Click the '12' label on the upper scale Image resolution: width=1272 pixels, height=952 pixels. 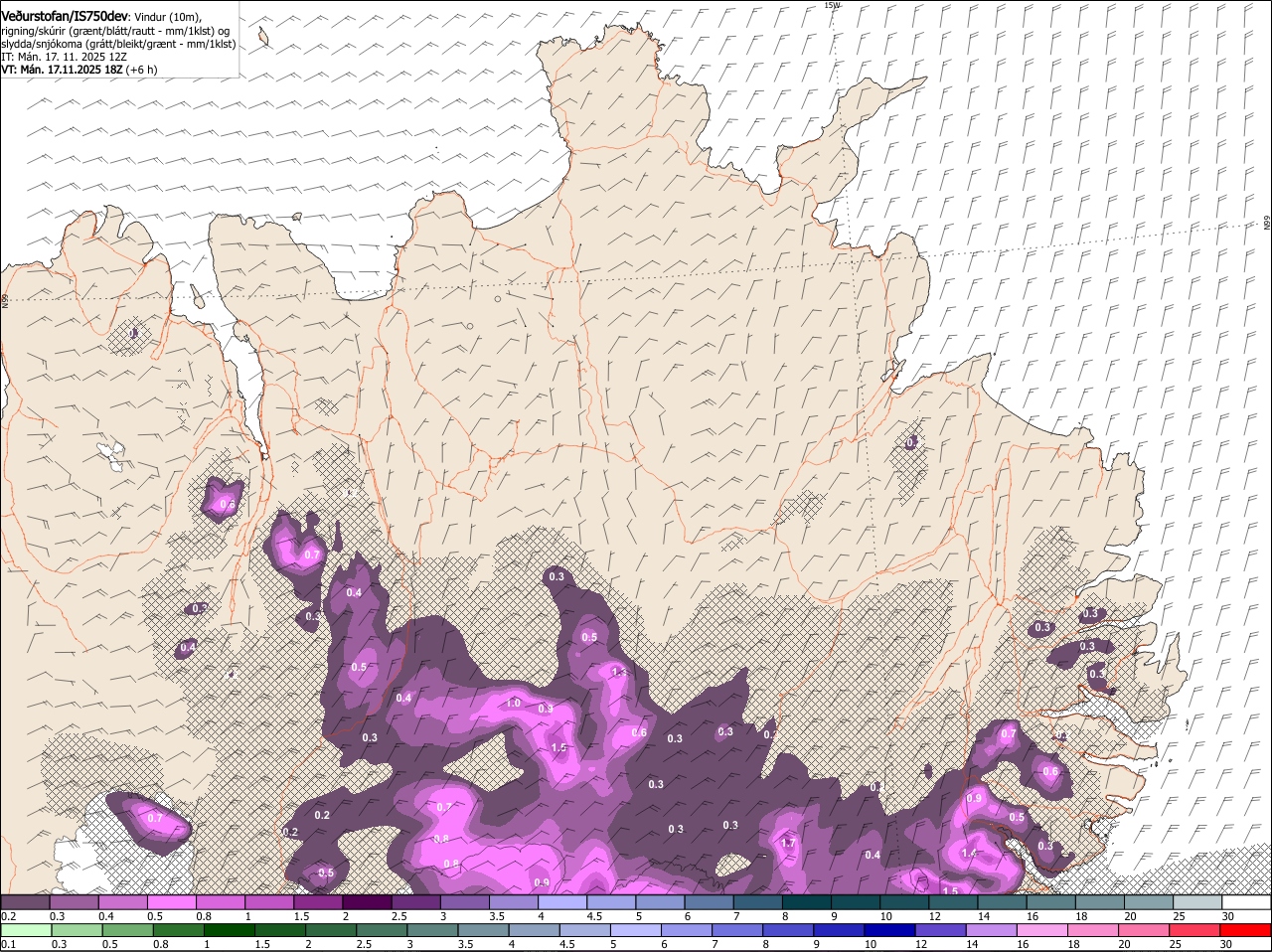click(x=936, y=916)
